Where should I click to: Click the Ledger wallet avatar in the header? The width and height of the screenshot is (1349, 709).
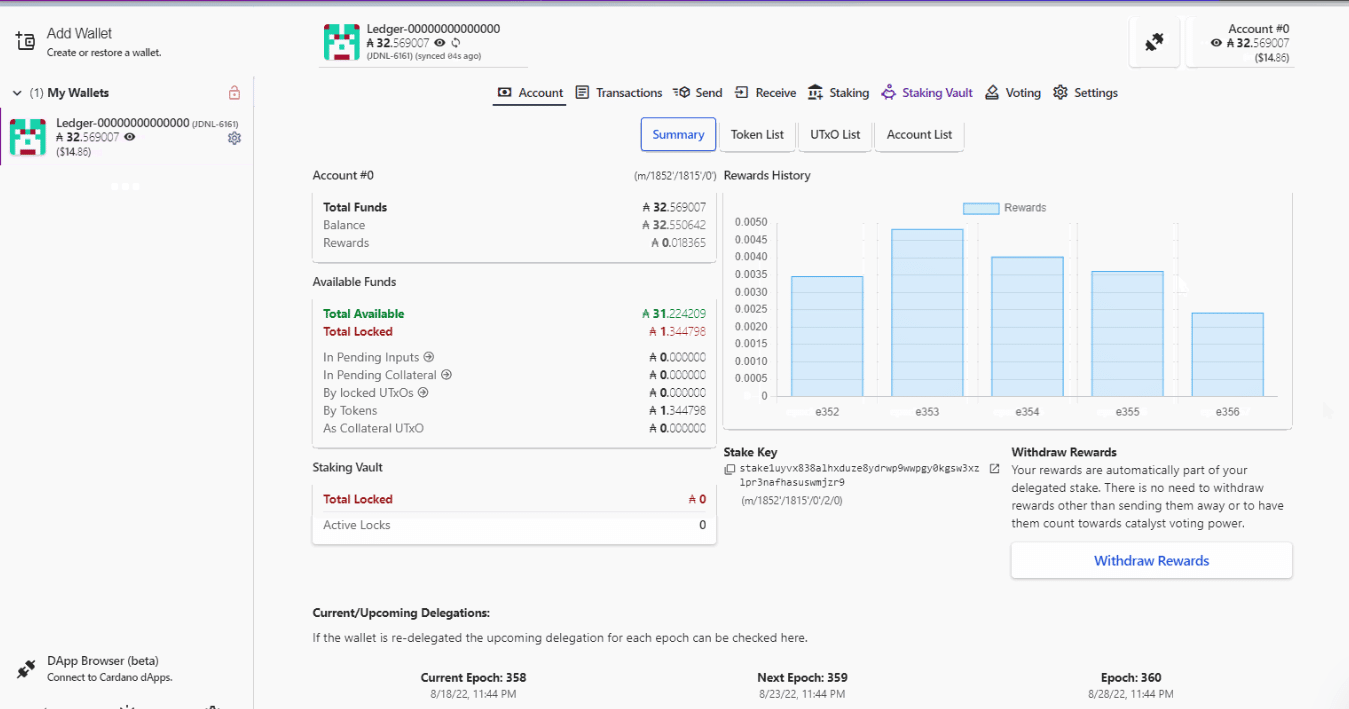click(x=341, y=42)
